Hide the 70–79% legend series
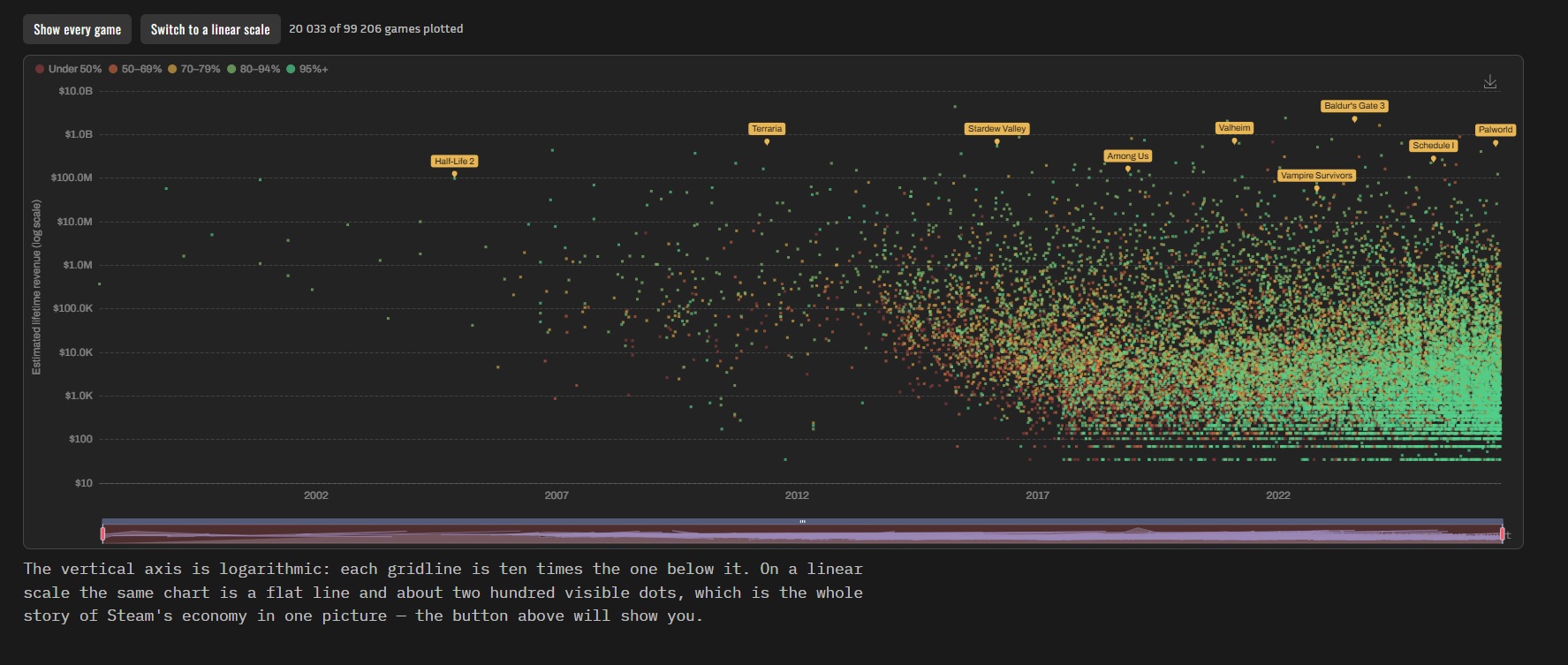Viewport: 1568px width, 665px height. (x=193, y=69)
